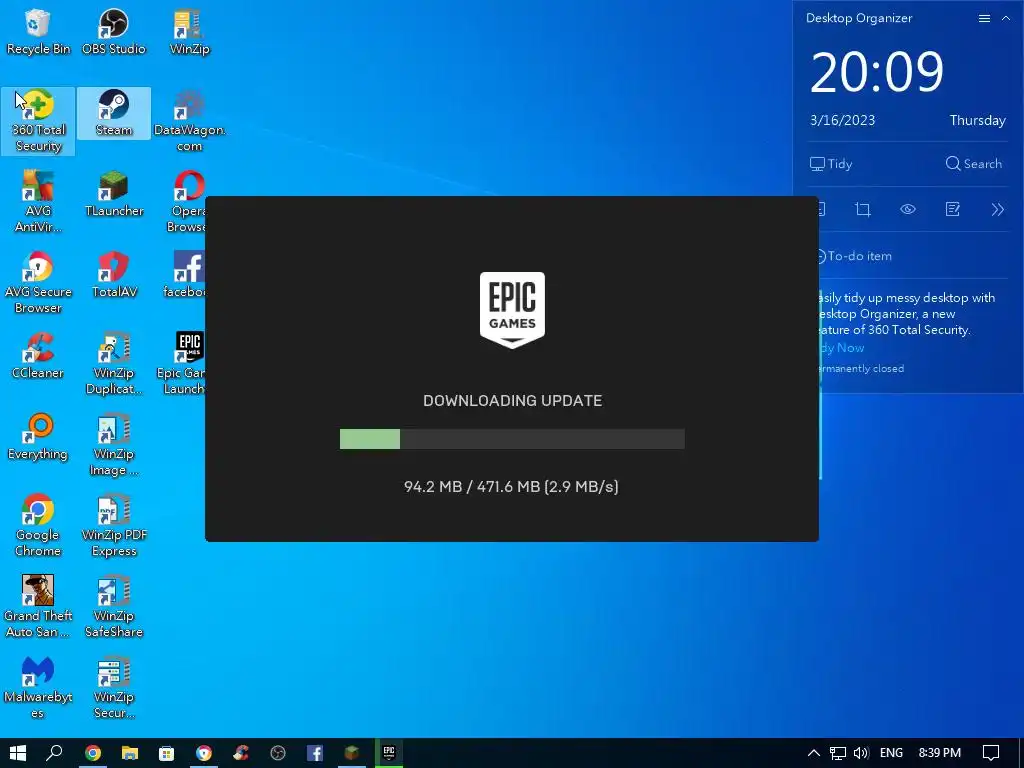Open the Action Center notifications
Image resolution: width=1024 pixels, height=768 pixels.
[991, 753]
